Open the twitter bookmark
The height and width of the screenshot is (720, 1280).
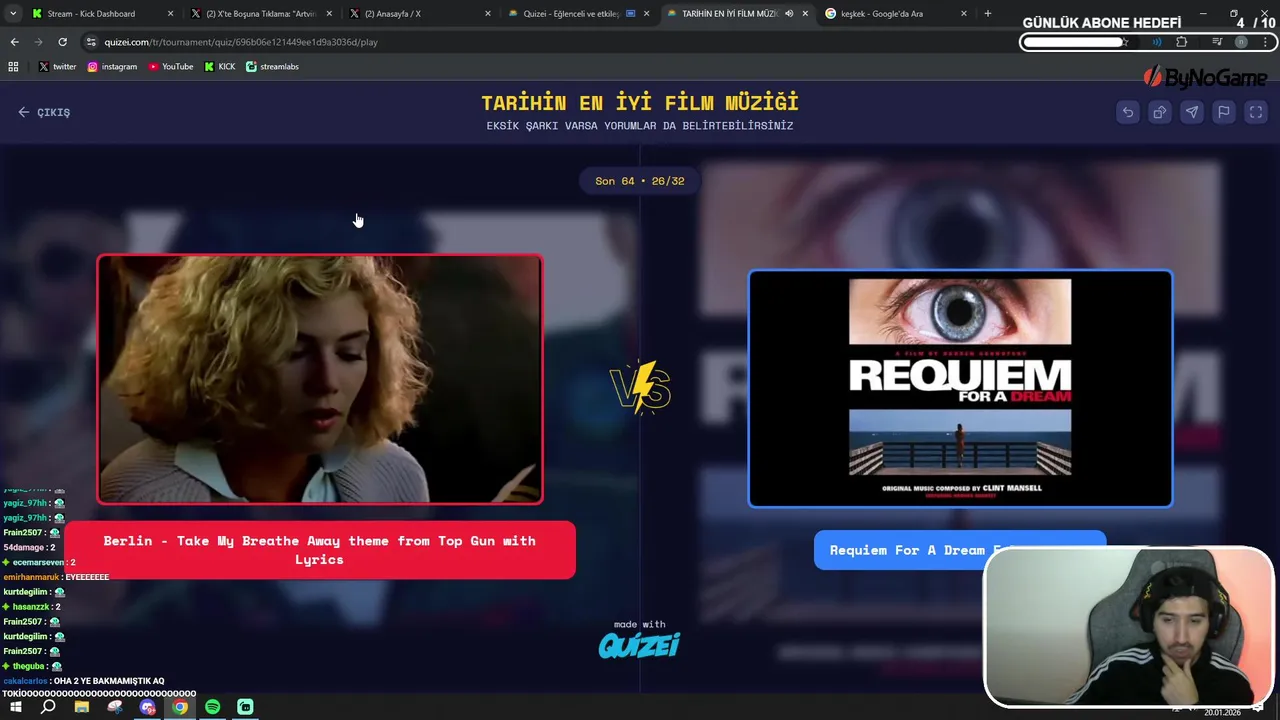(x=57, y=67)
